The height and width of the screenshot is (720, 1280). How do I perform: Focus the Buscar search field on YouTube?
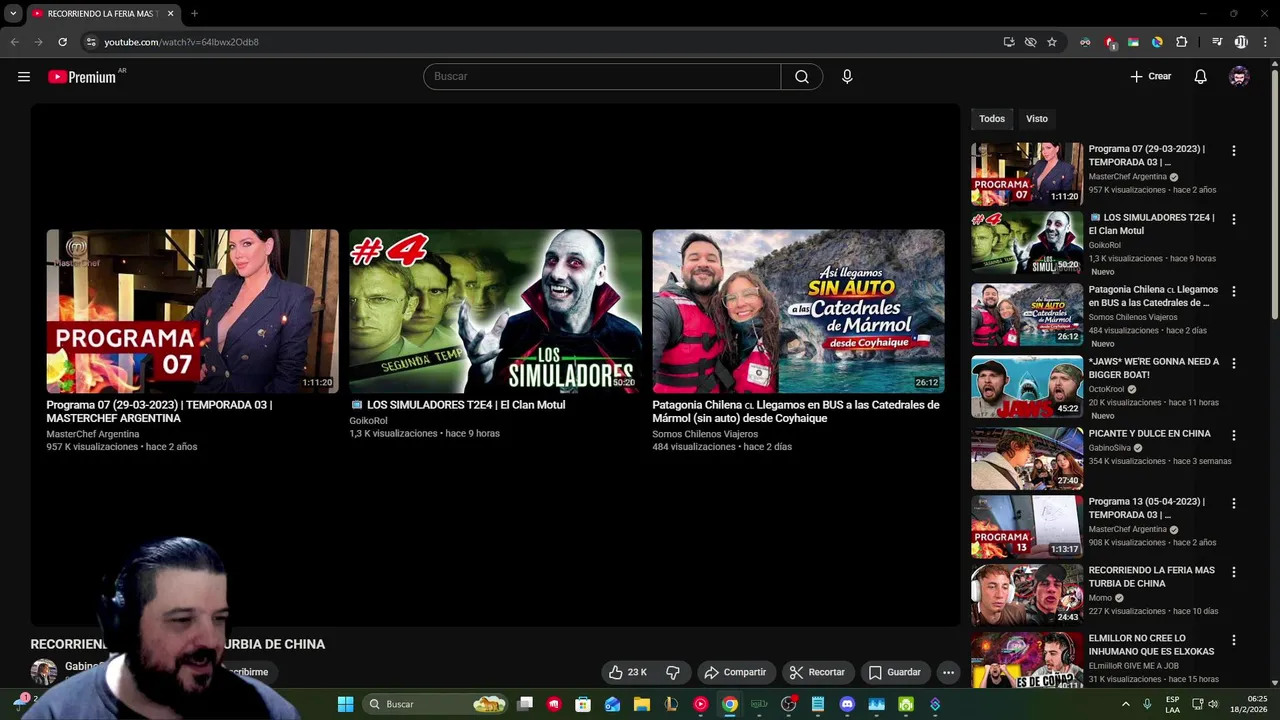(x=602, y=77)
